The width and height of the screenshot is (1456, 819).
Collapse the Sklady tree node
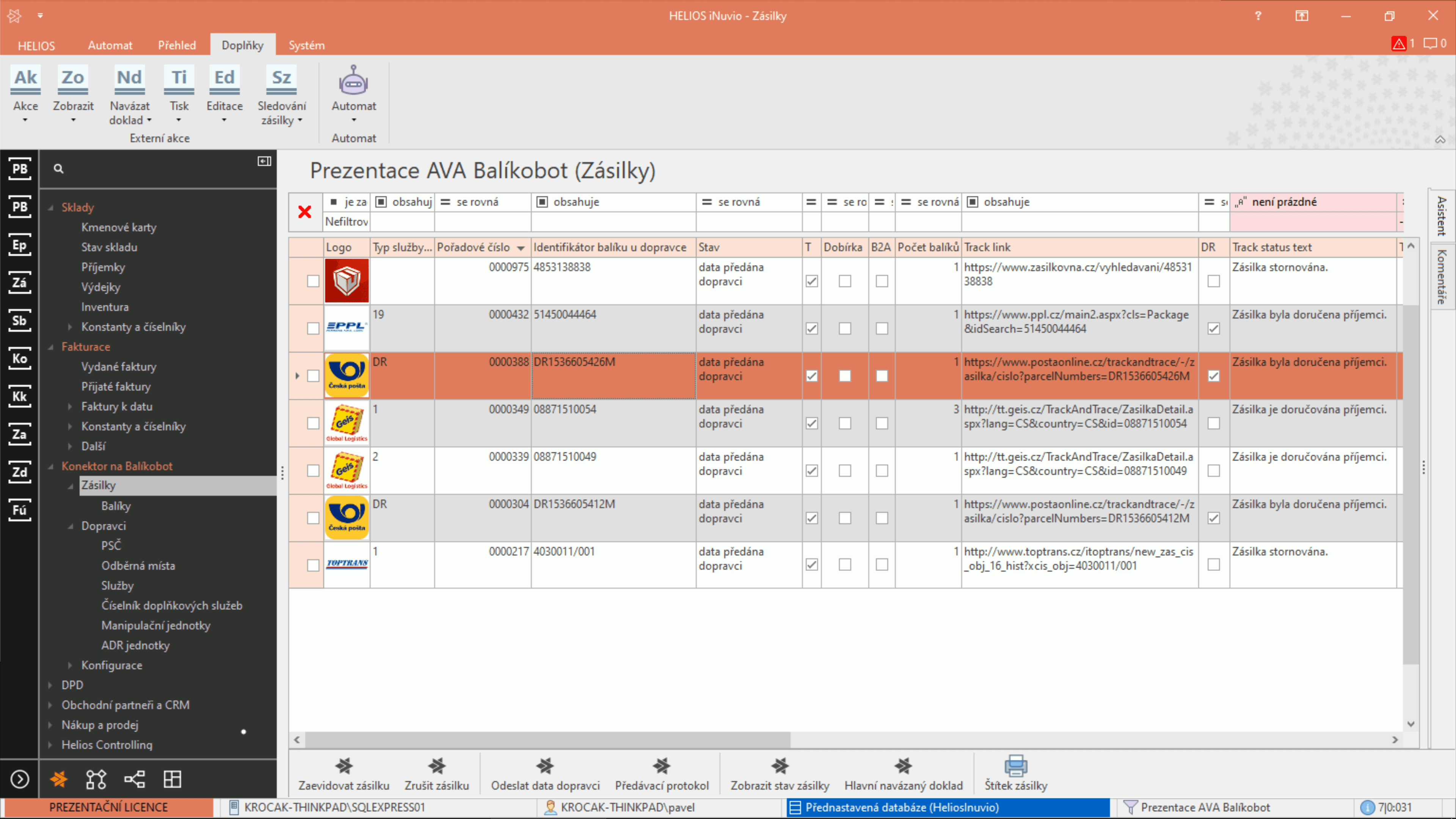pos(51,208)
